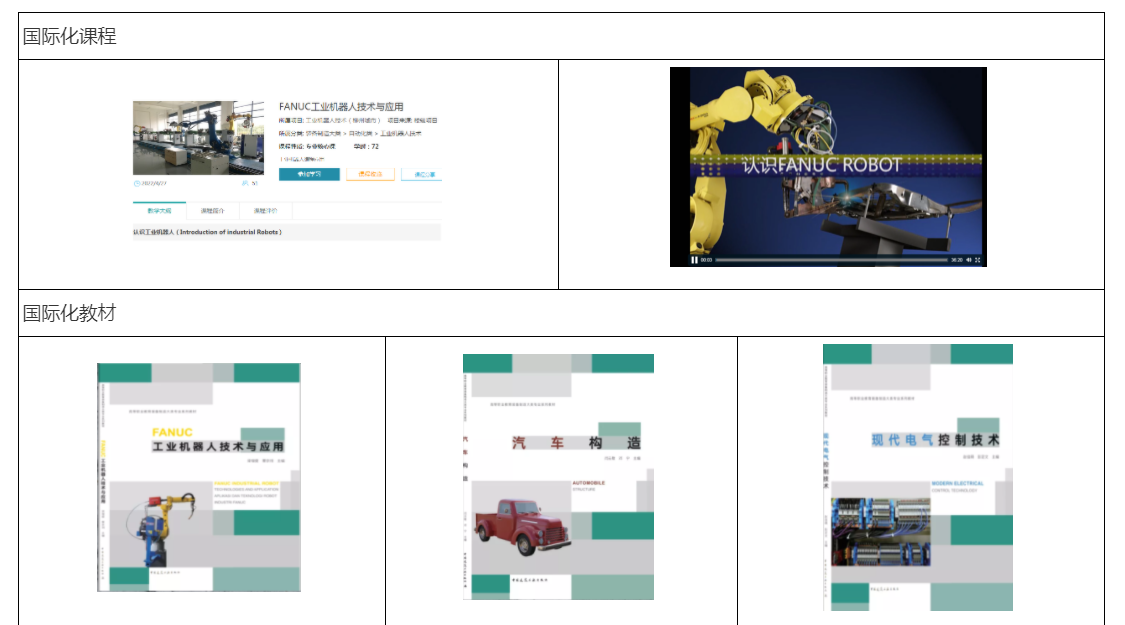Click the blue-outlined course button
The image size is (1125, 625).
click(423, 174)
